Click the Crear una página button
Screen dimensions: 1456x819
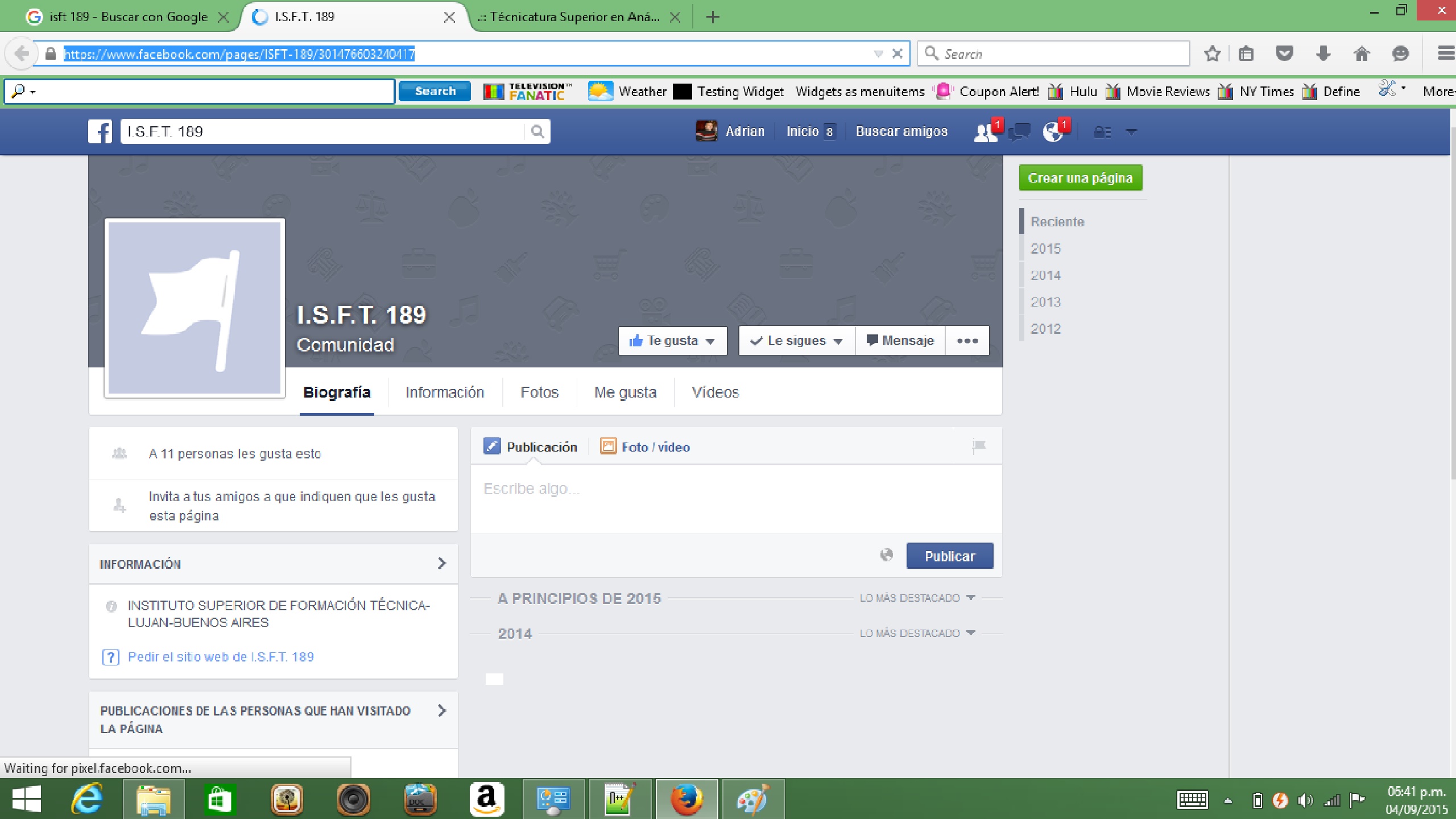[1080, 178]
